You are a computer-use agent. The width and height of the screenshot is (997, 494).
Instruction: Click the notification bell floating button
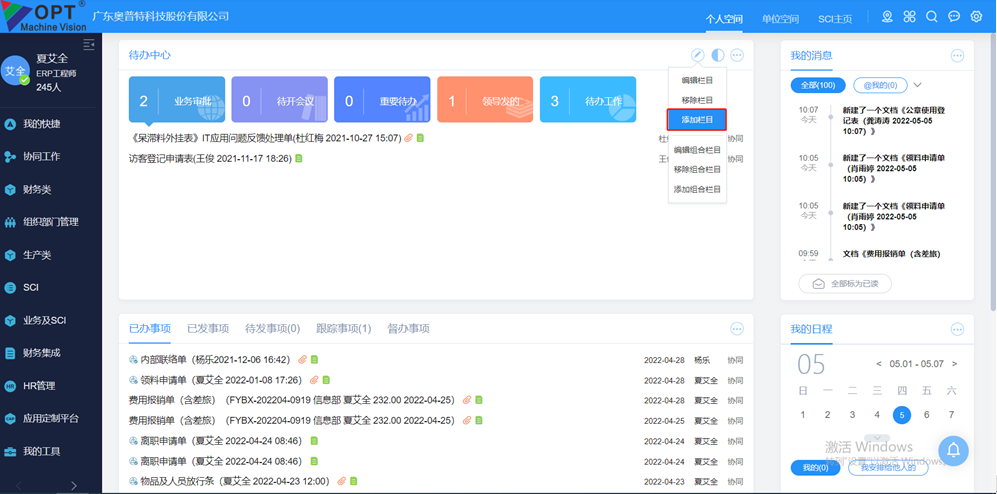[x=953, y=451]
